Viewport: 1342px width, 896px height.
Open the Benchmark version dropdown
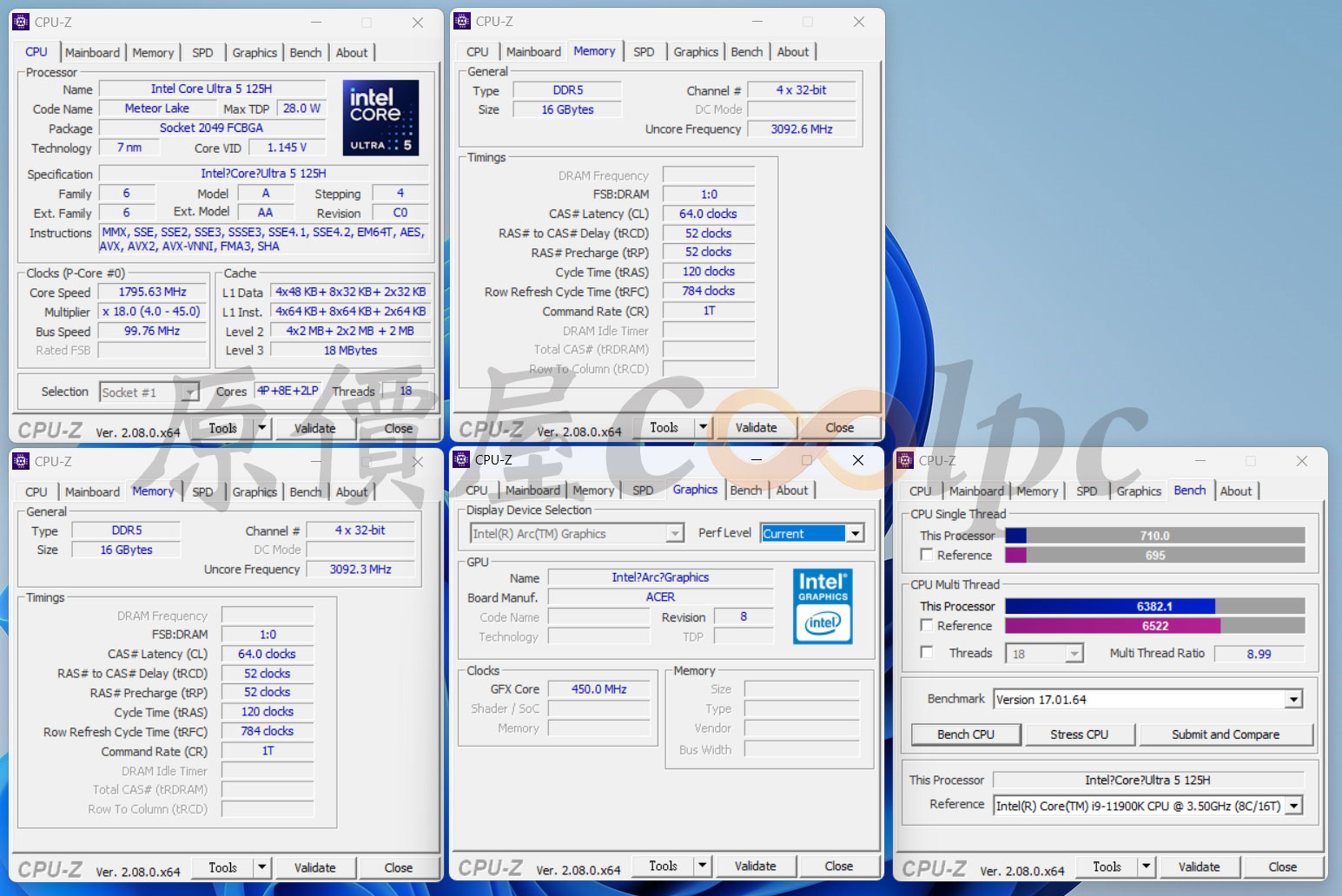pos(1294,699)
